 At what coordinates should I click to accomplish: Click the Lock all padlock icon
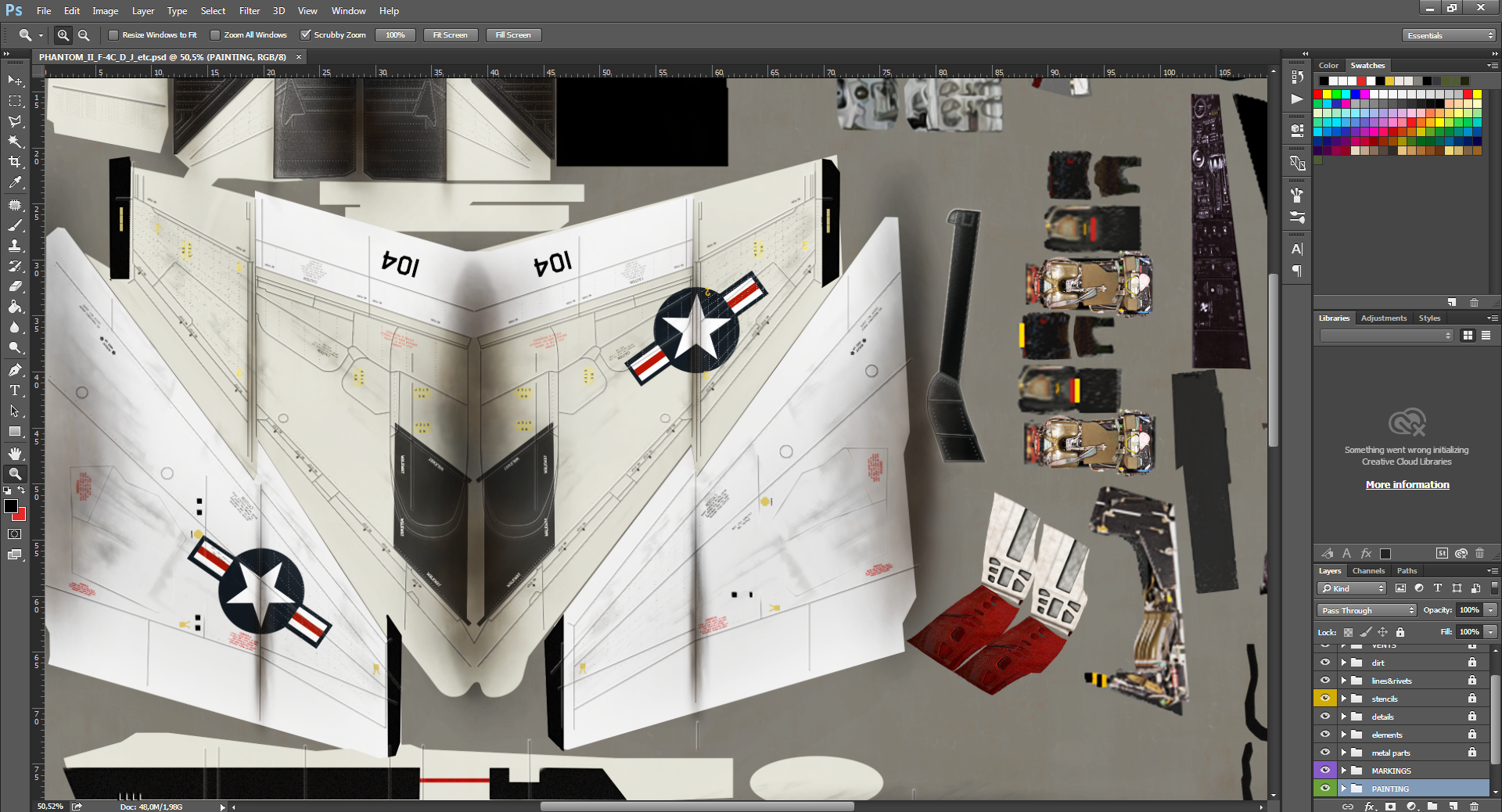click(1400, 632)
